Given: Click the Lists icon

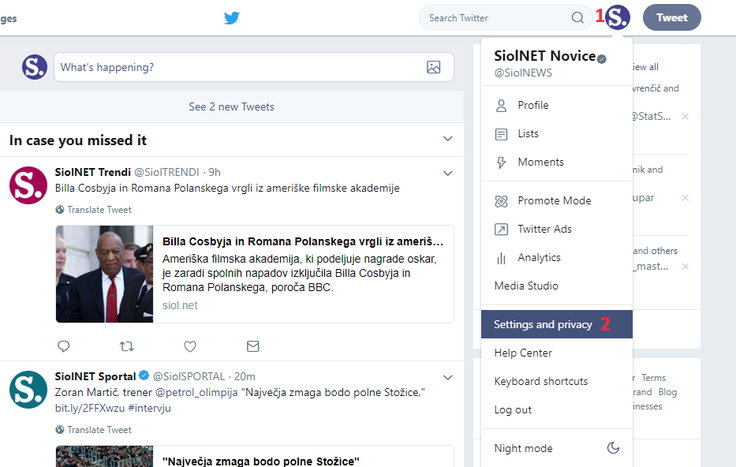Looking at the screenshot, I should pos(501,134).
